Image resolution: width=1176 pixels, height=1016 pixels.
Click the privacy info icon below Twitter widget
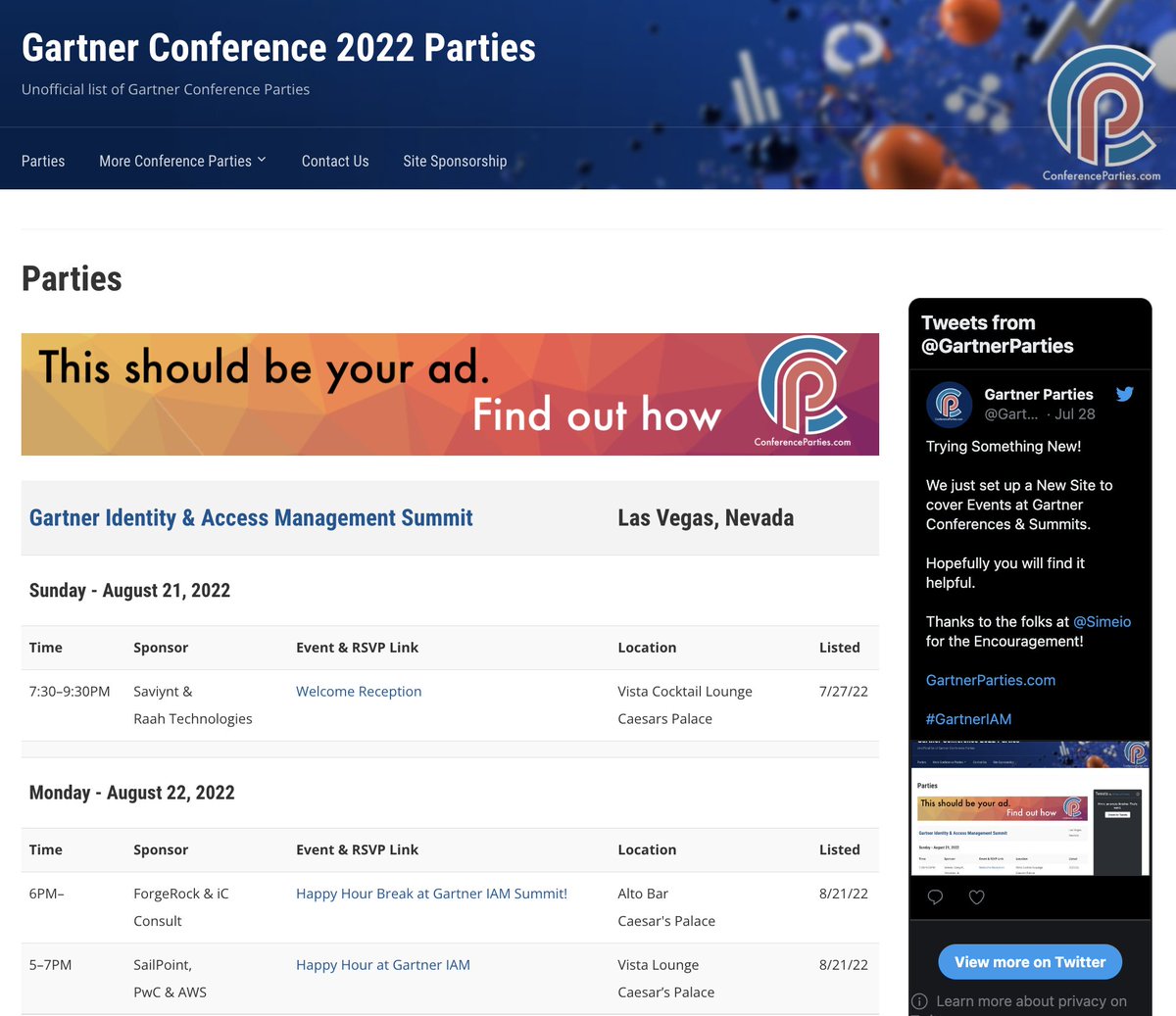tap(919, 1001)
